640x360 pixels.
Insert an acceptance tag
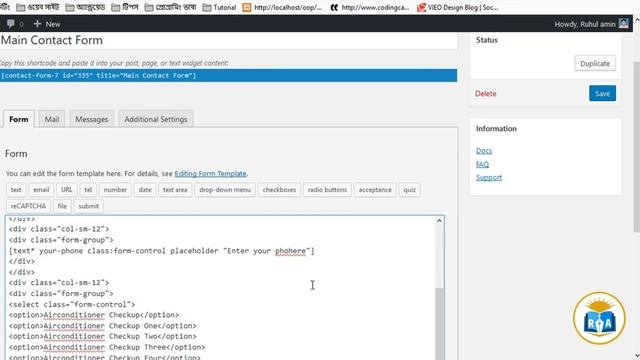click(375, 190)
